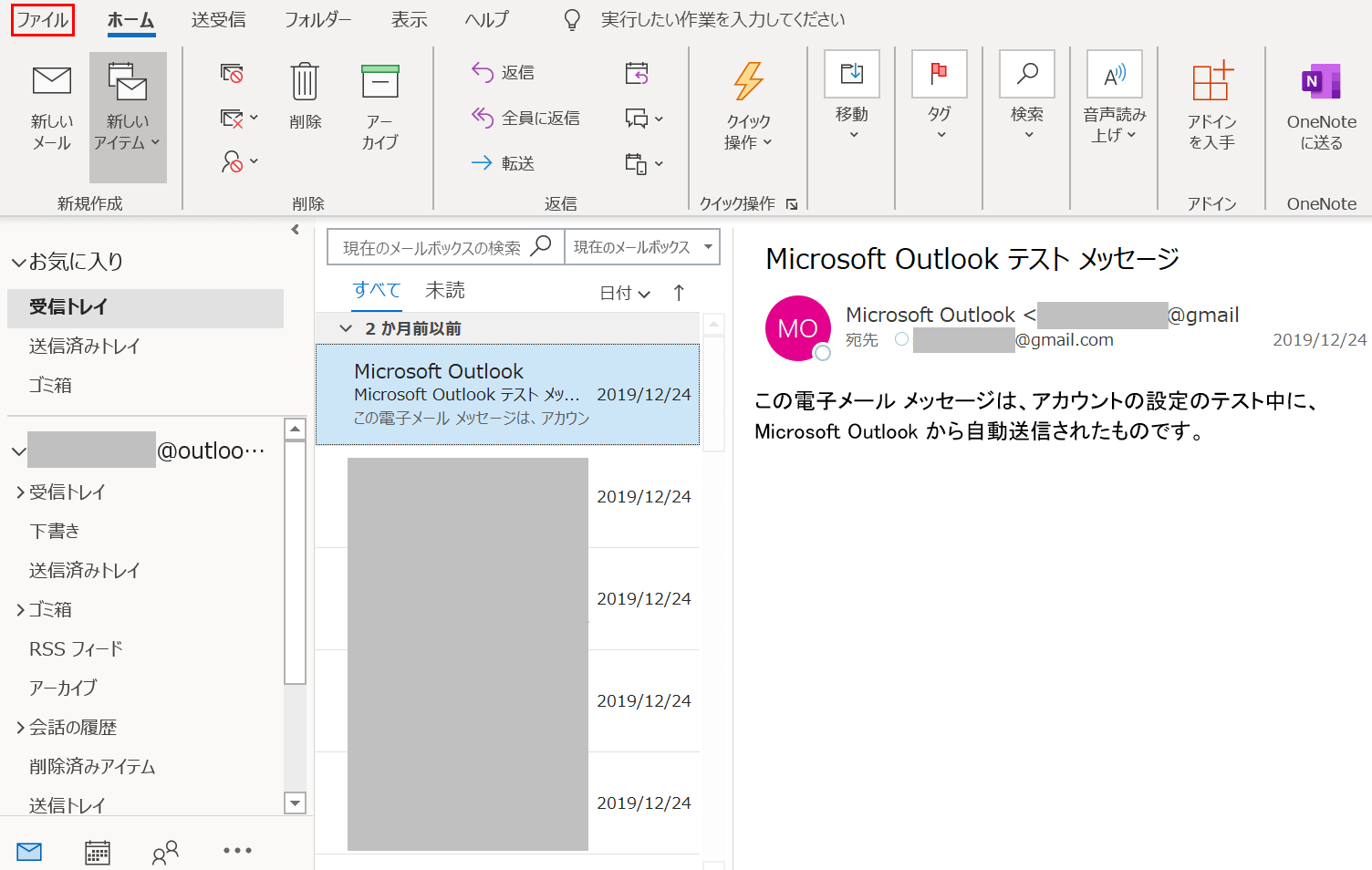Click the New Mail (新しいメール) icon
Image resolution: width=1372 pixels, height=870 pixels.
click(x=52, y=82)
